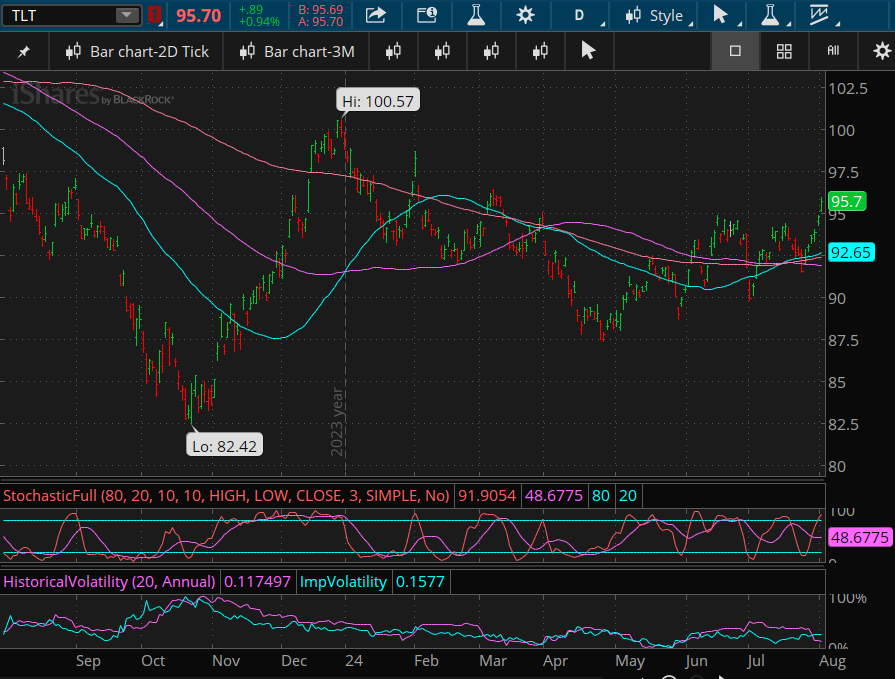Click the implied volatility value 0.1577
The image size is (895, 679).
tap(420, 582)
